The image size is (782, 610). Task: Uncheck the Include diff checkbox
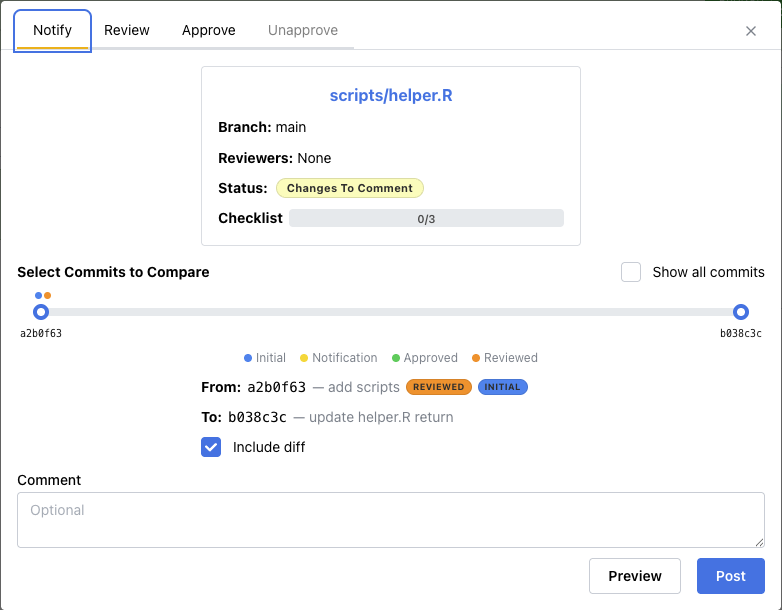(211, 447)
